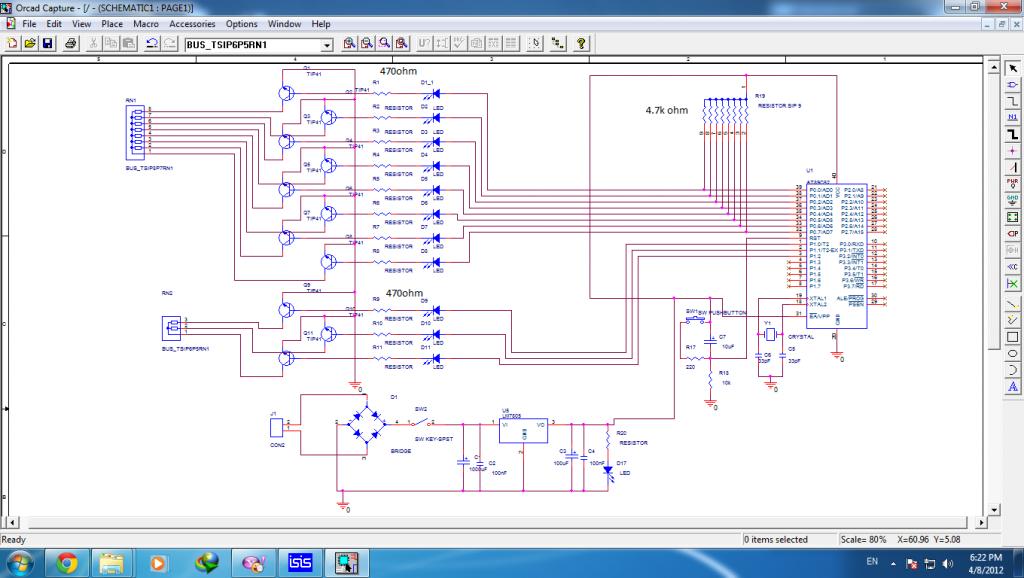Open the Macro menu
The width and height of the screenshot is (1024, 578).
145,23
